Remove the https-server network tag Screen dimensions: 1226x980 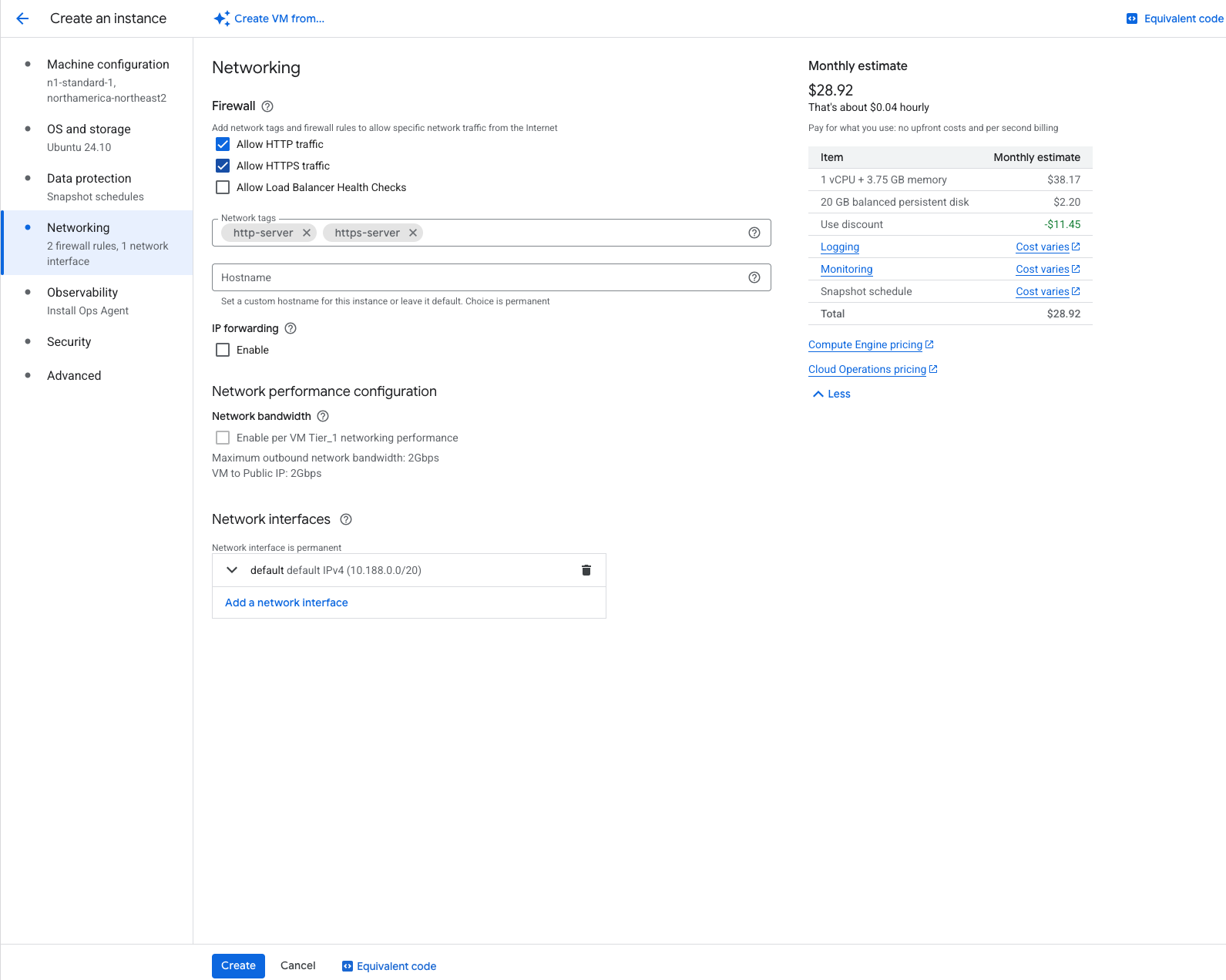(413, 233)
